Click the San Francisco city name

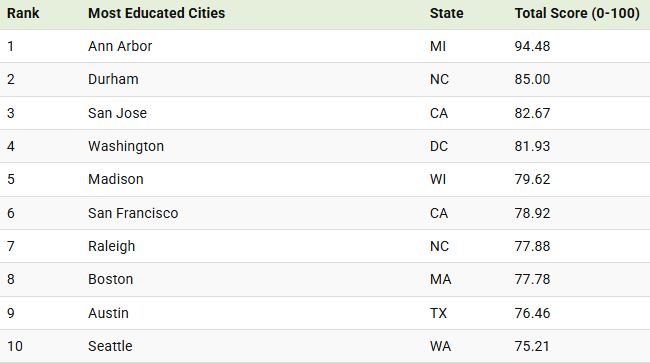[133, 213]
